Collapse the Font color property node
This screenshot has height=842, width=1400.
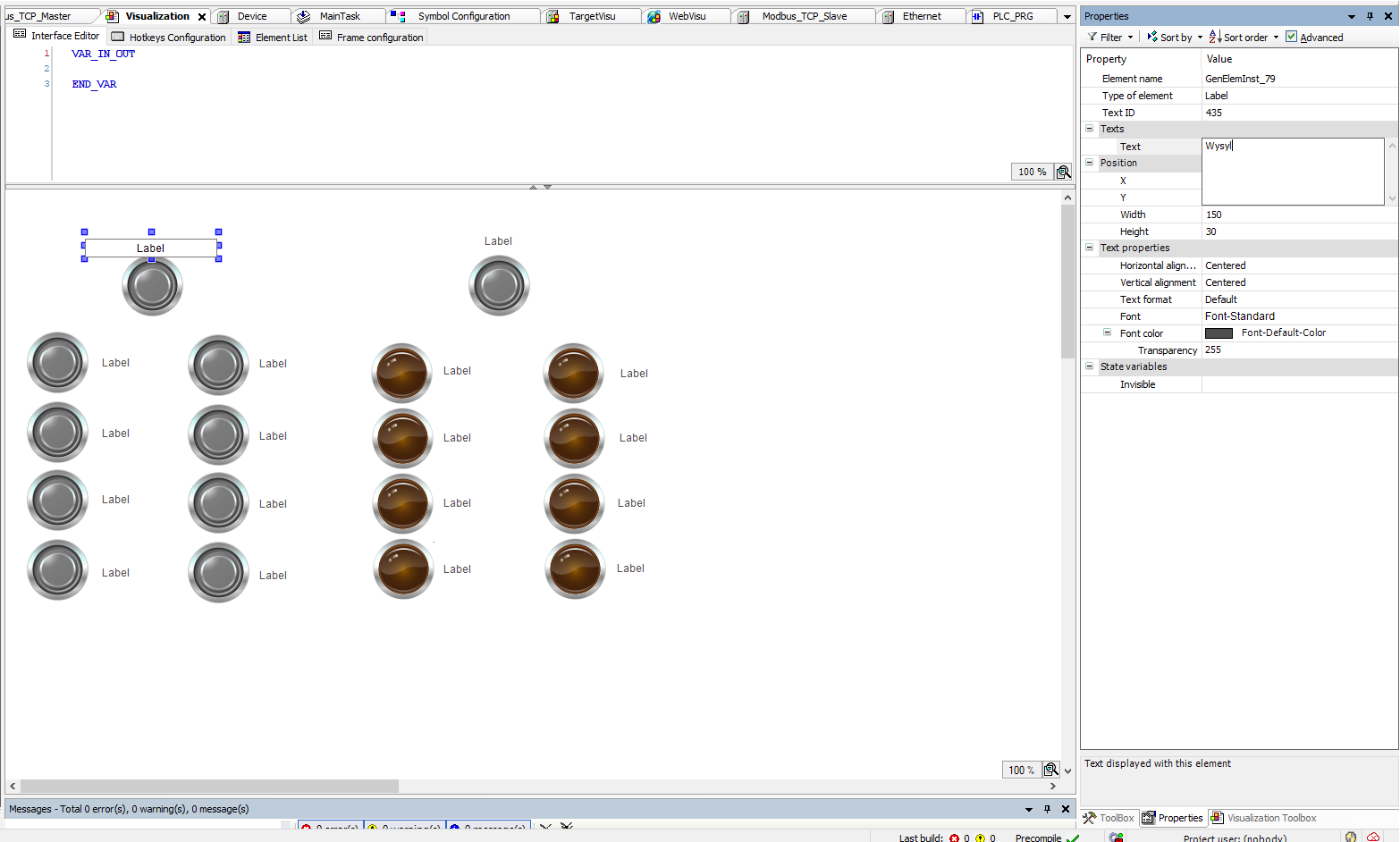1107,333
